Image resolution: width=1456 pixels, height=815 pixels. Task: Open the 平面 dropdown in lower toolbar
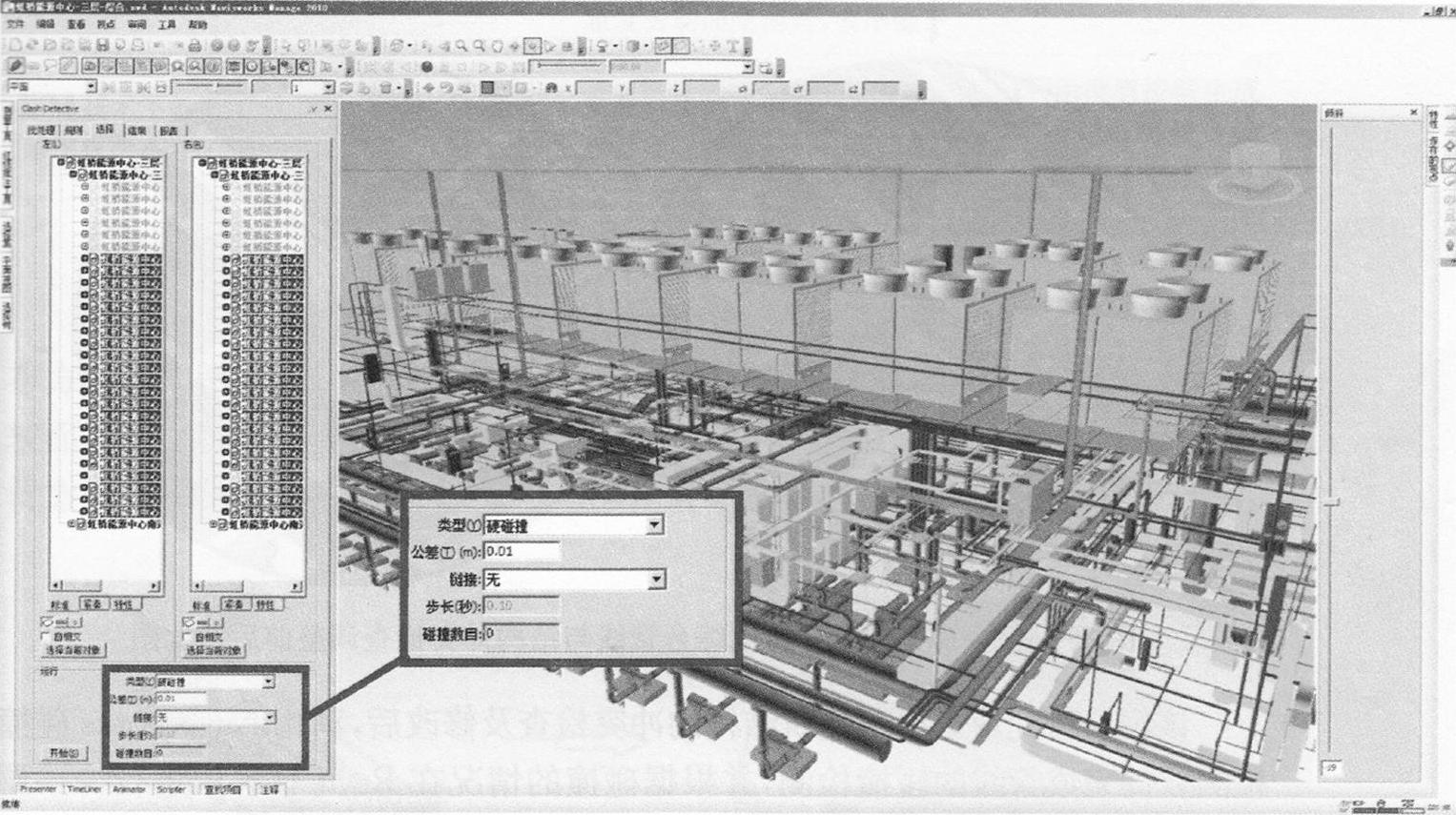(91, 87)
